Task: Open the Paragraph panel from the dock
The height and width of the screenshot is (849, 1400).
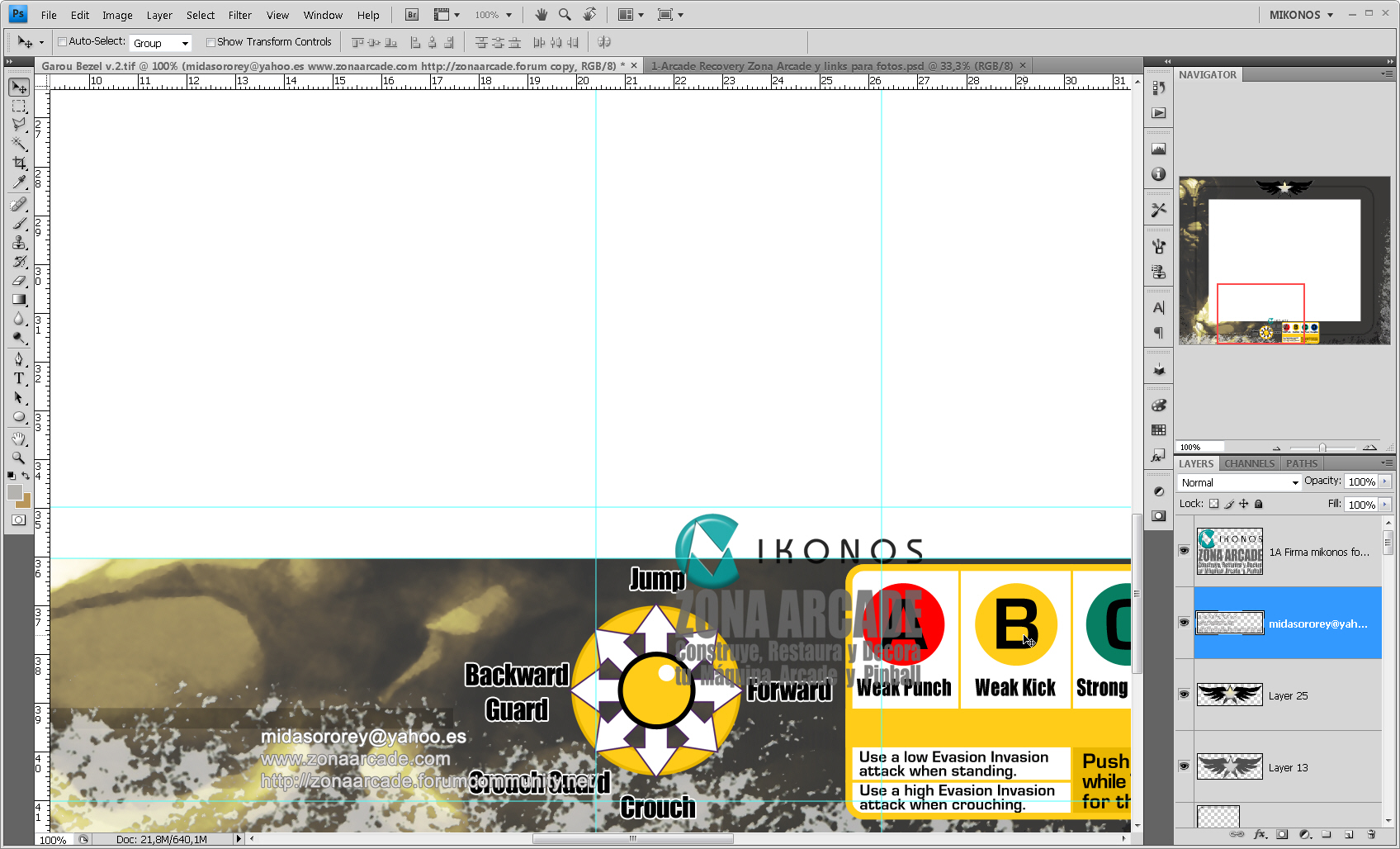Action: 1159,333
